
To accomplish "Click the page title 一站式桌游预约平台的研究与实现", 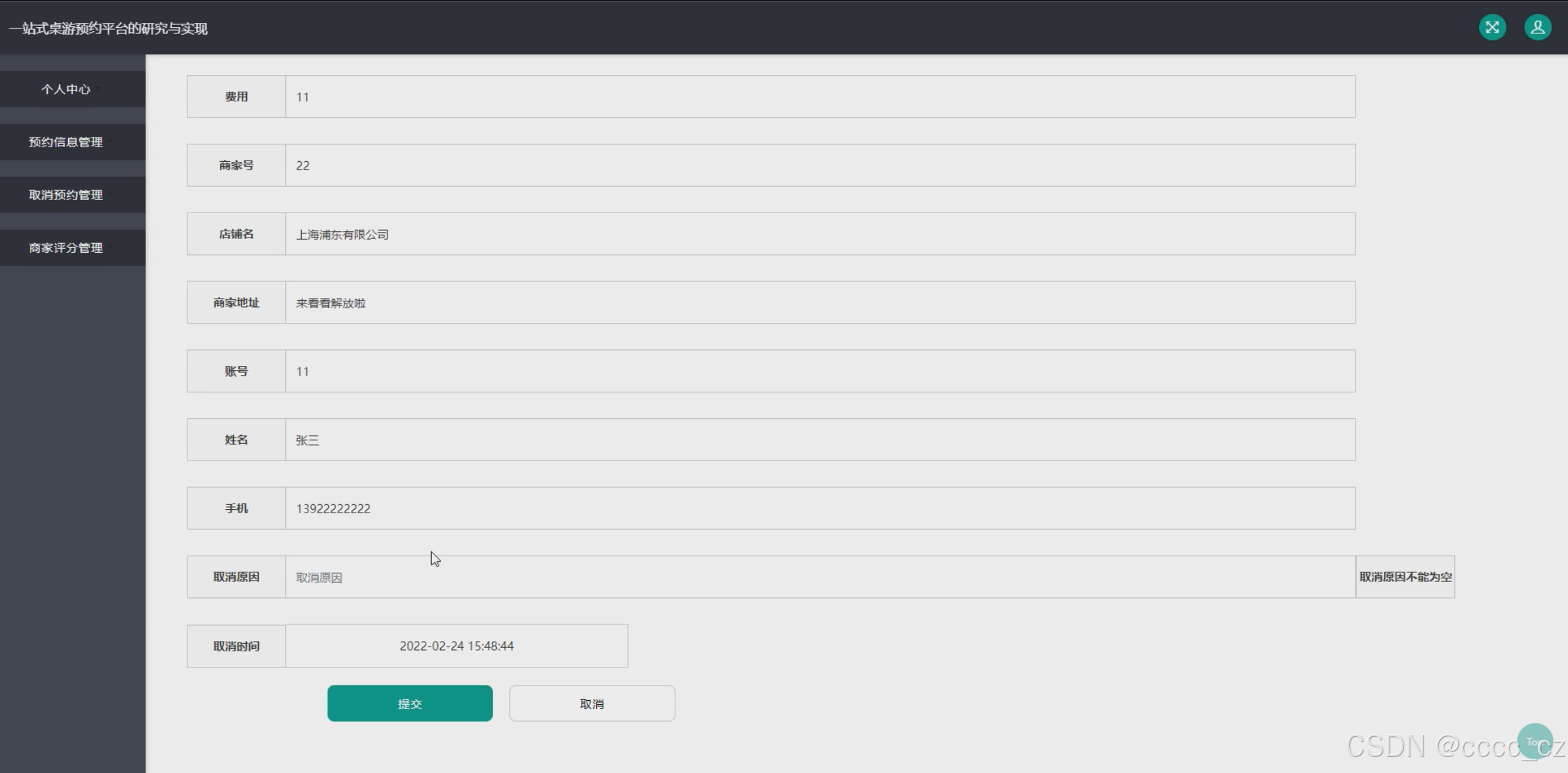I will click(x=108, y=28).
